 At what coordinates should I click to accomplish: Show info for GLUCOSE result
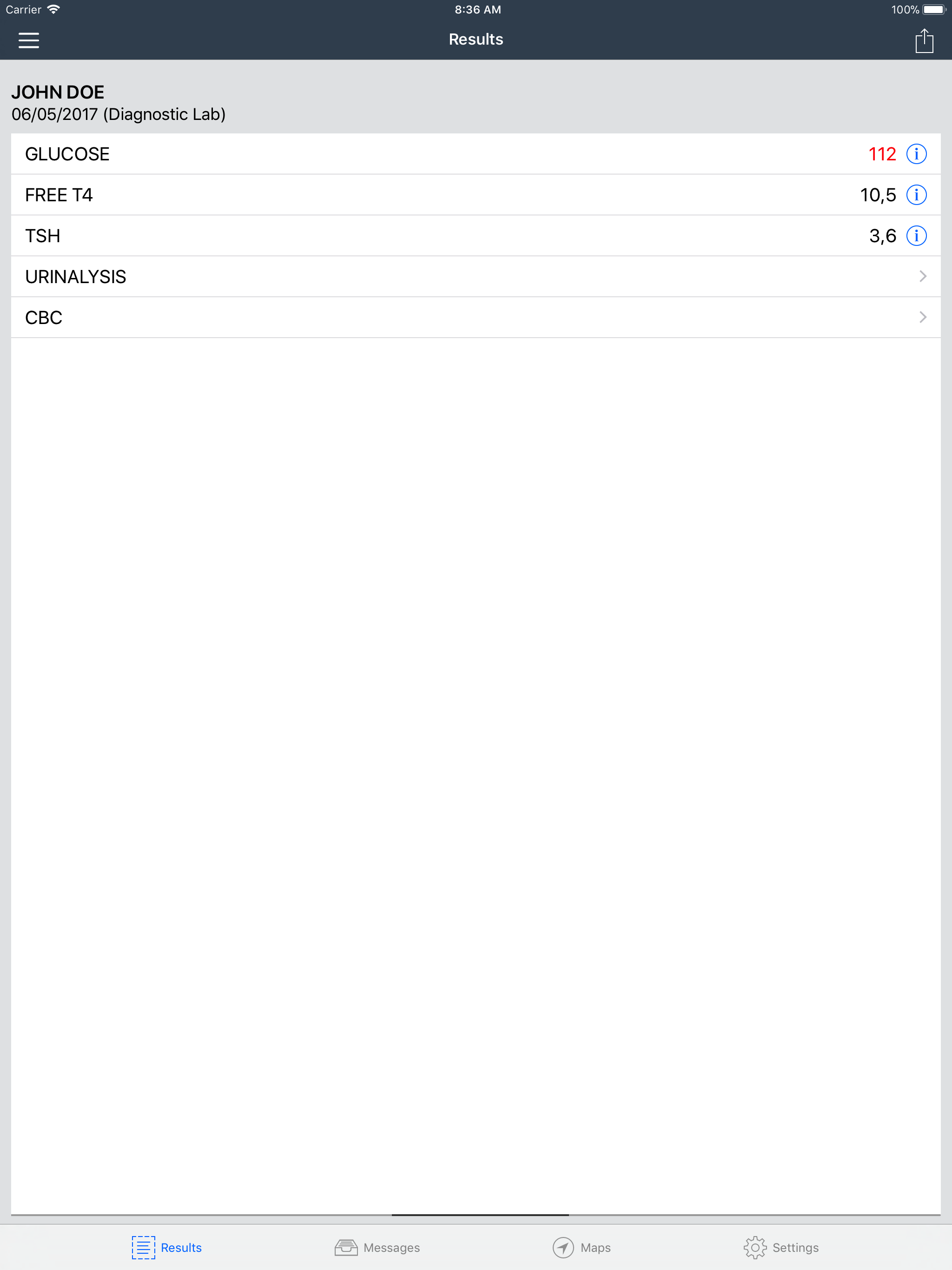[x=916, y=154]
